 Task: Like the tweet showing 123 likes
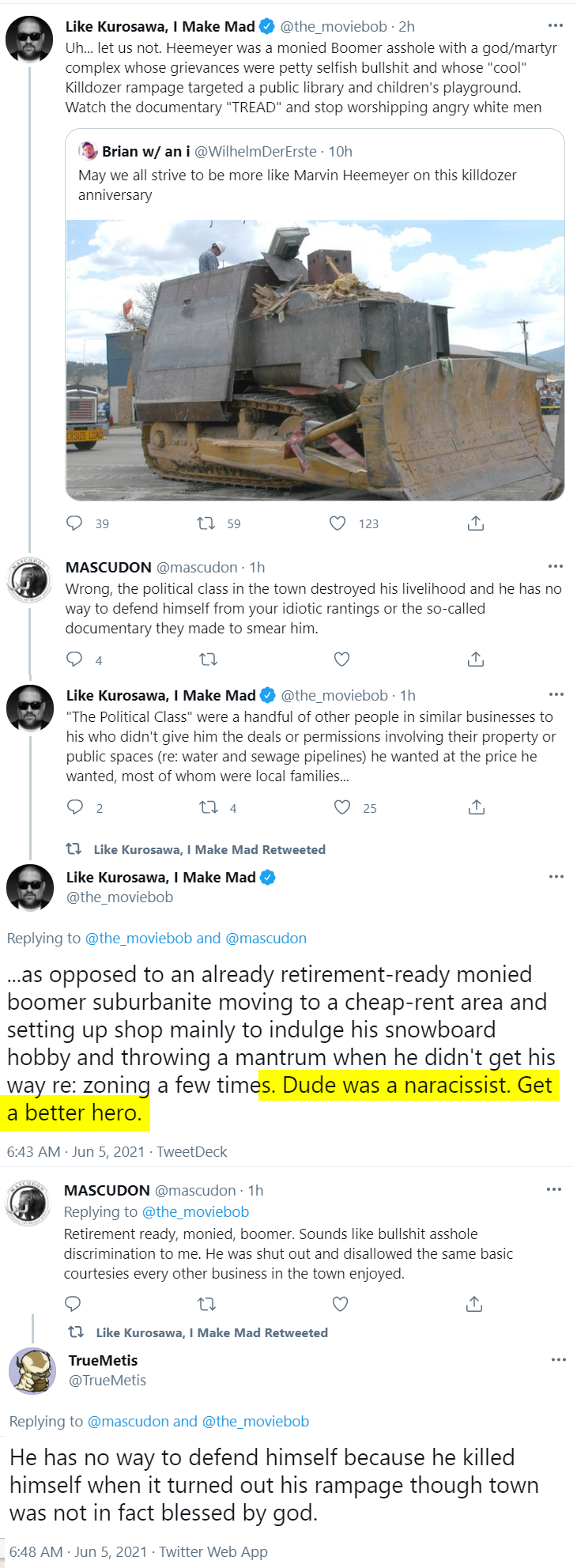coord(338,523)
